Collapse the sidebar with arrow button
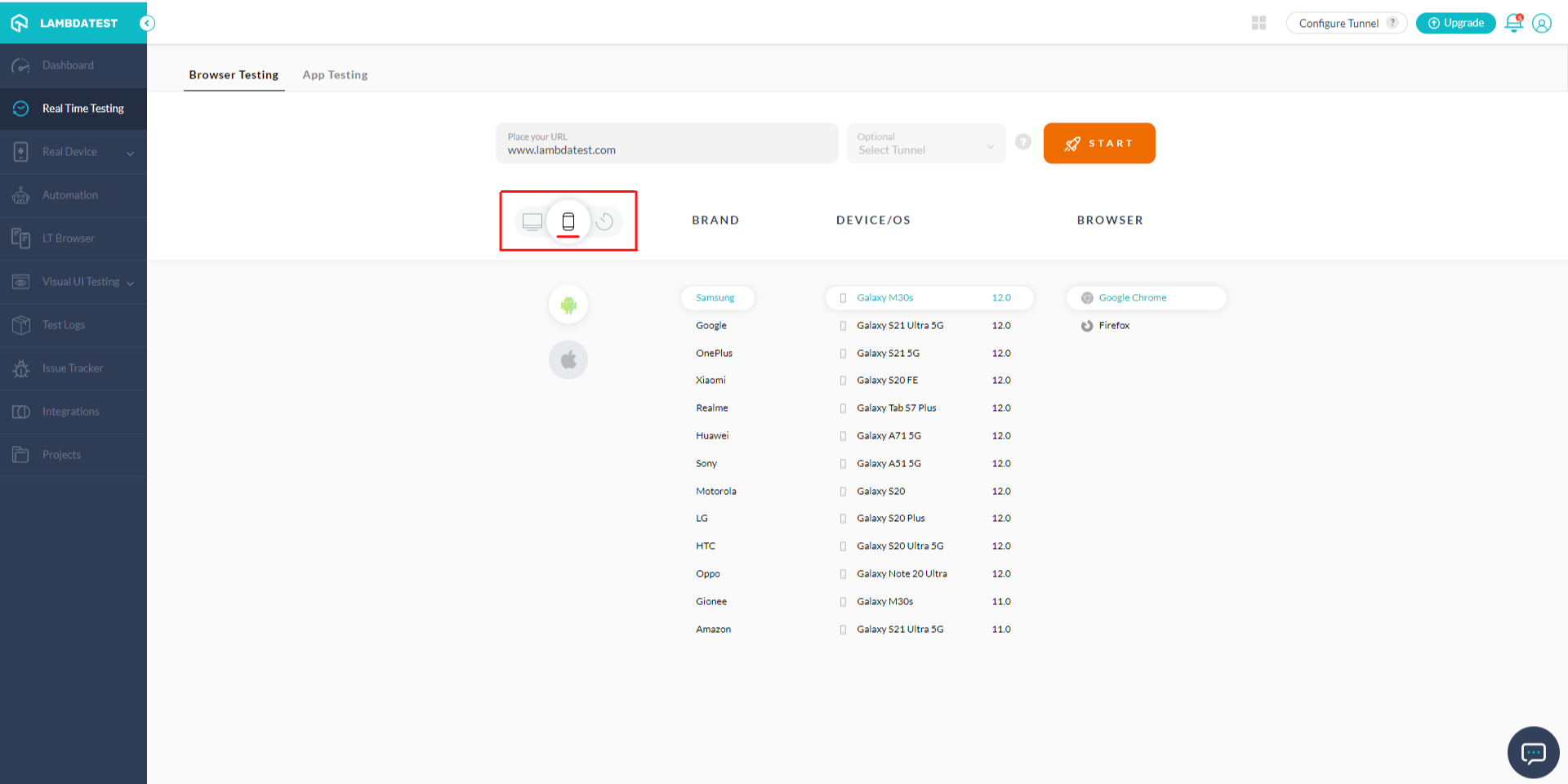 [147, 23]
